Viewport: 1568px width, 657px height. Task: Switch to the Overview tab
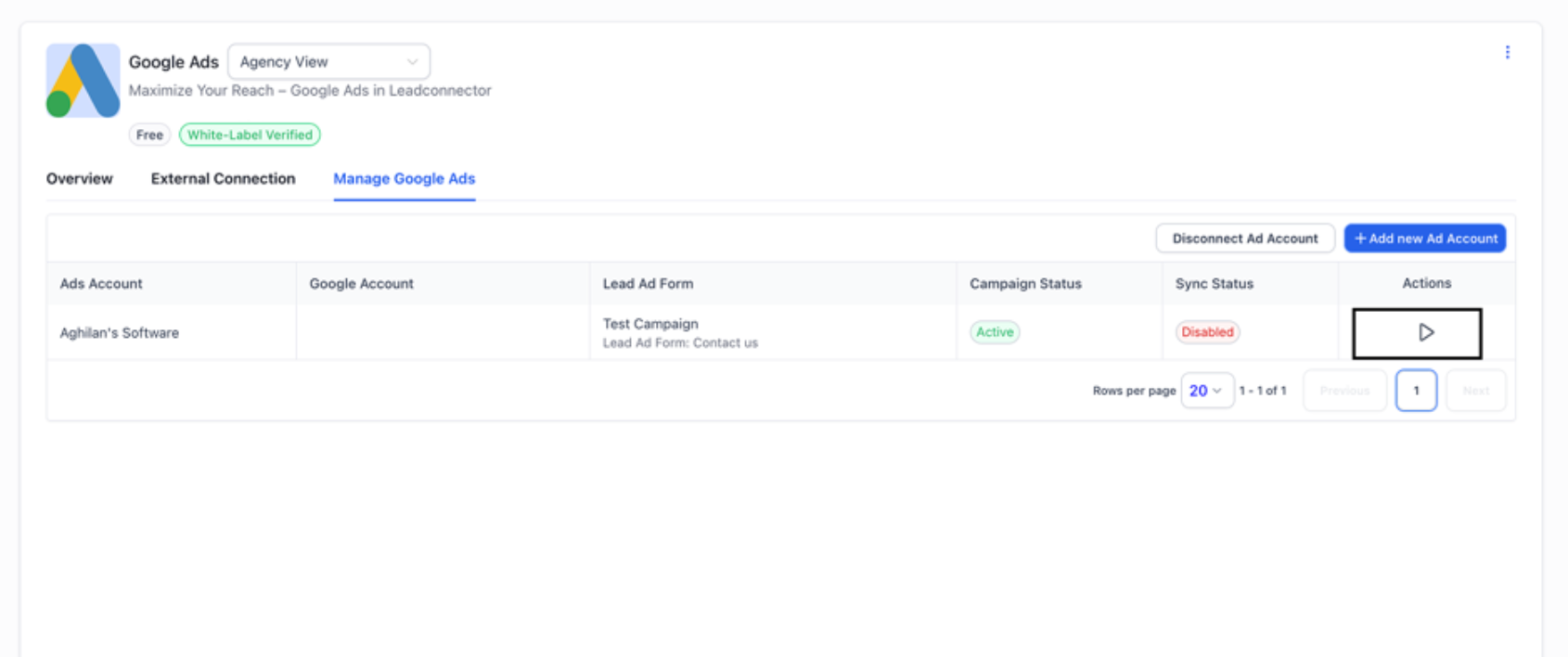tap(80, 178)
